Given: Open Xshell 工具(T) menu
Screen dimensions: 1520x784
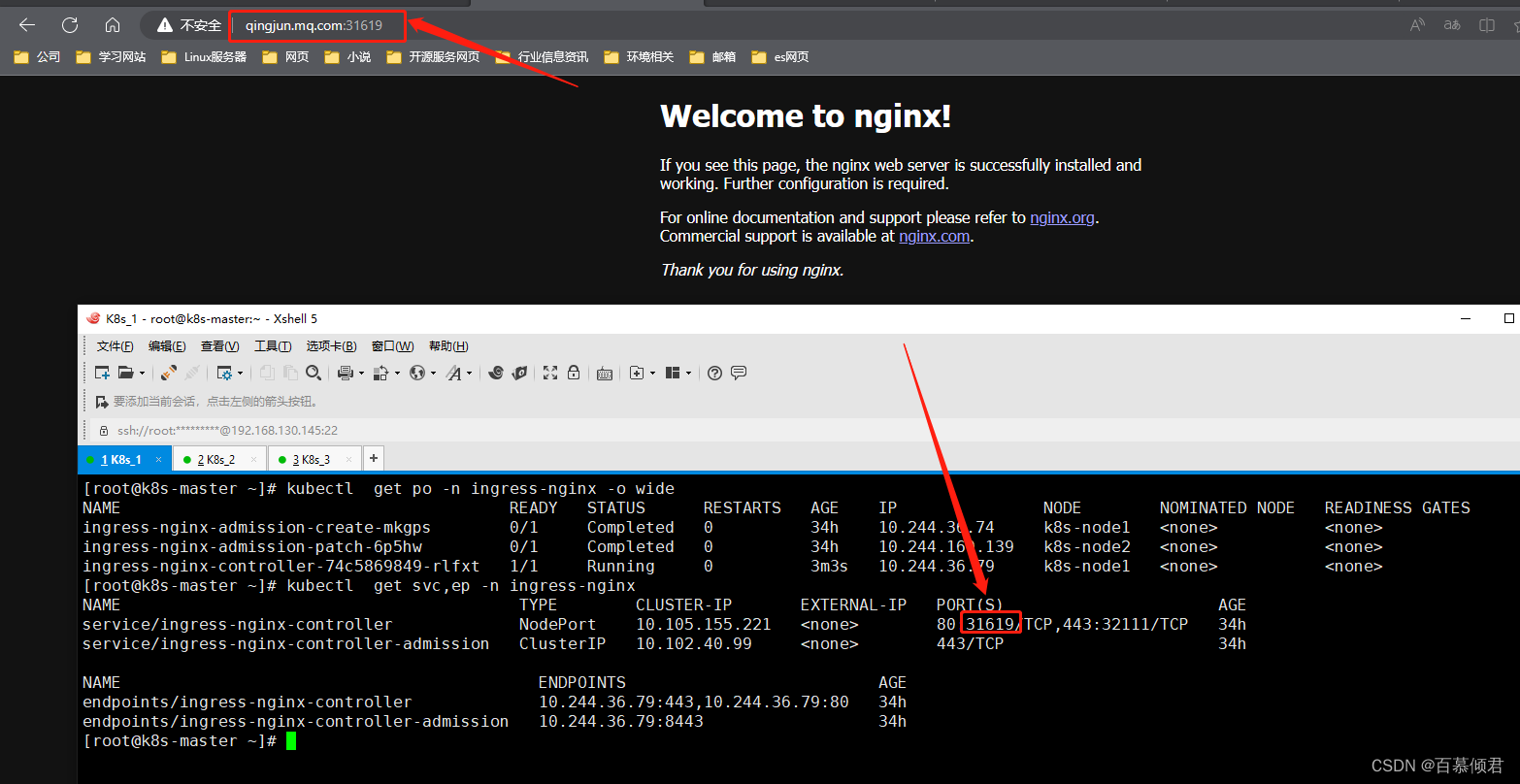Looking at the screenshot, I should coord(273,346).
